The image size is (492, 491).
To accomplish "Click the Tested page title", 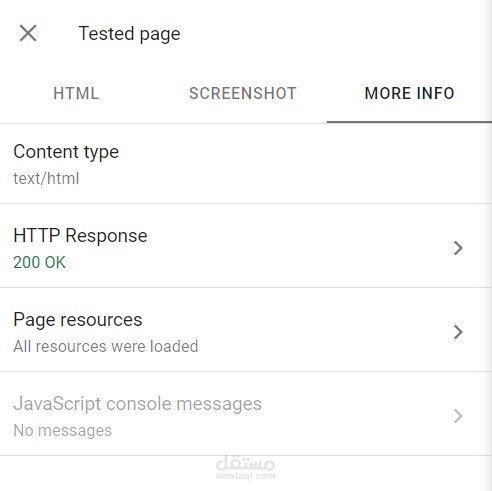I will pyautogui.click(x=129, y=34).
